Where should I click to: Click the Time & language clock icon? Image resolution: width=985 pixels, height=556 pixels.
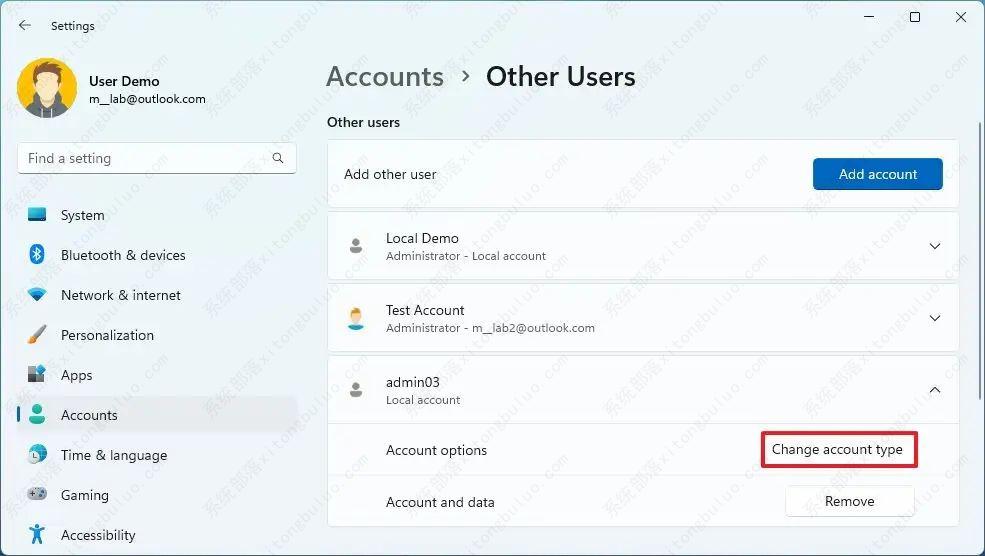pos(38,455)
